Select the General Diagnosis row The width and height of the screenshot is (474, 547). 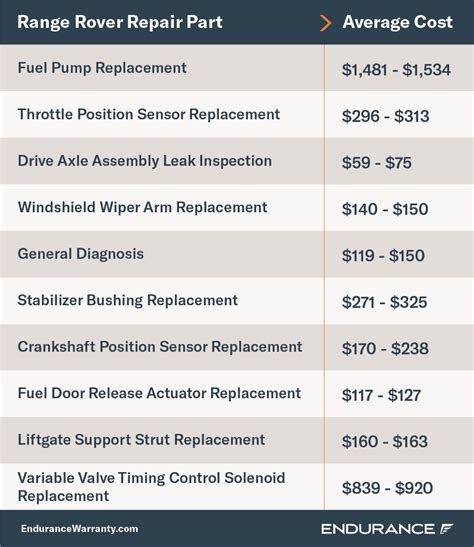pyautogui.click(x=237, y=254)
